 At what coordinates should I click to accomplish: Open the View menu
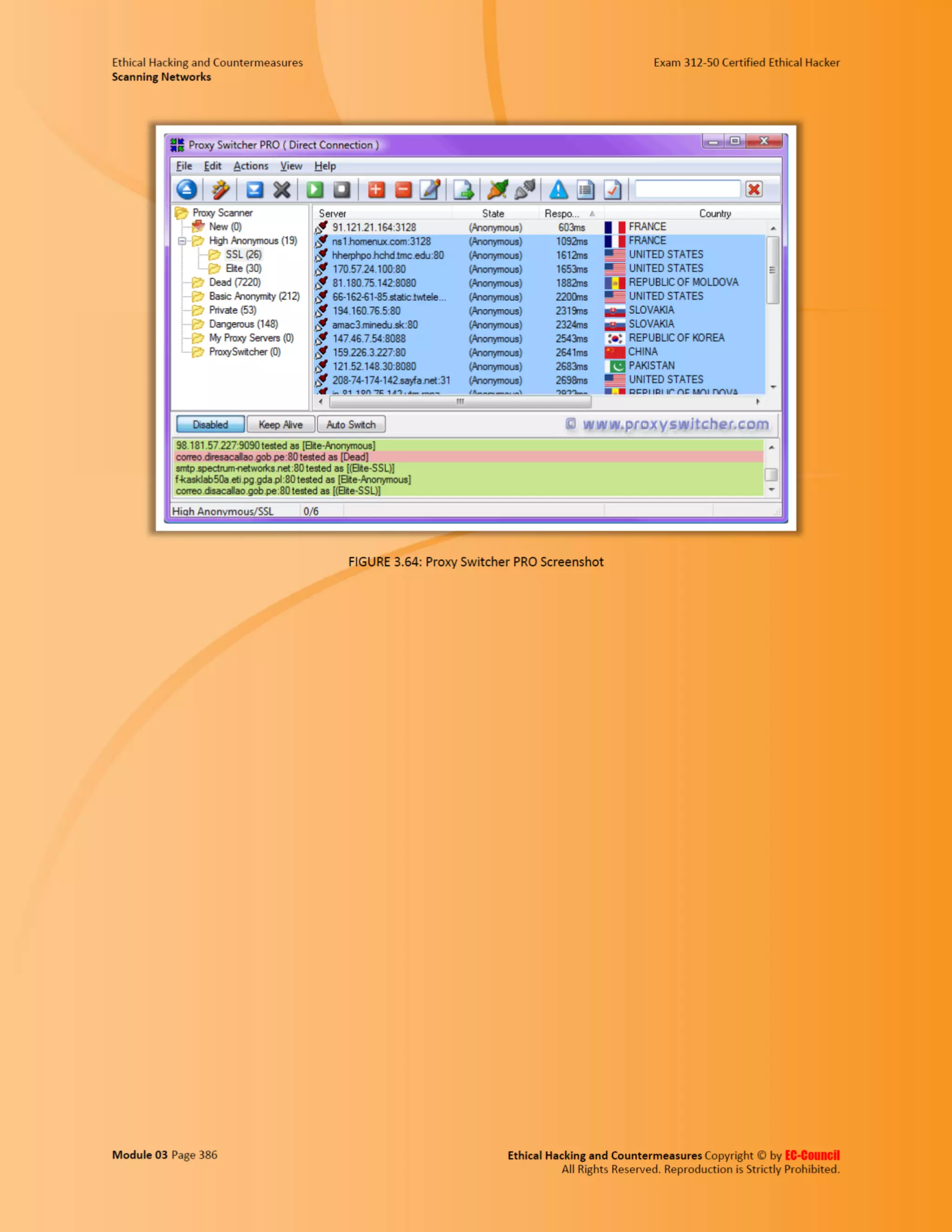click(x=291, y=166)
